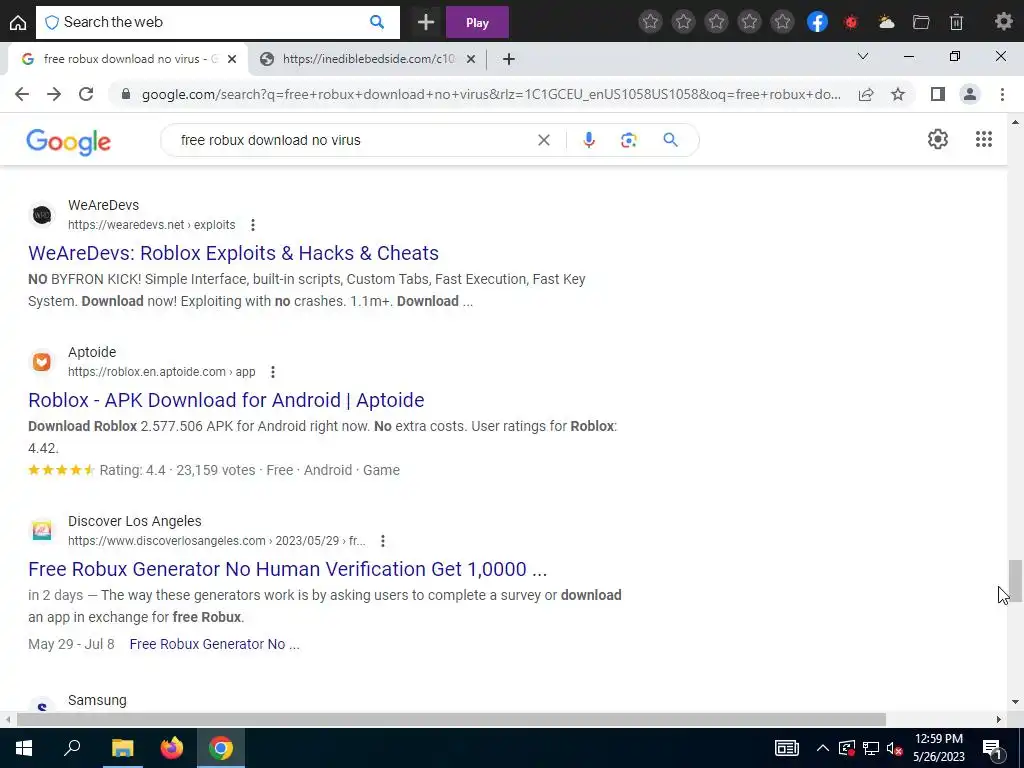Submit search with magnifier icon
The height and width of the screenshot is (768, 1024).
(670, 140)
